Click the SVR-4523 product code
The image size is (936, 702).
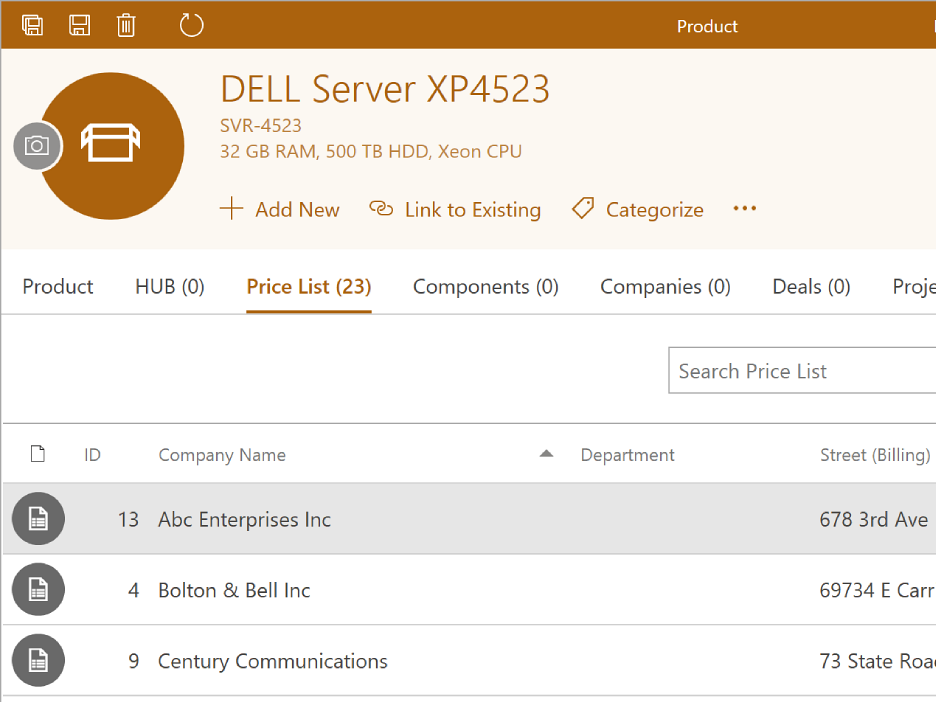pos(261,125)
